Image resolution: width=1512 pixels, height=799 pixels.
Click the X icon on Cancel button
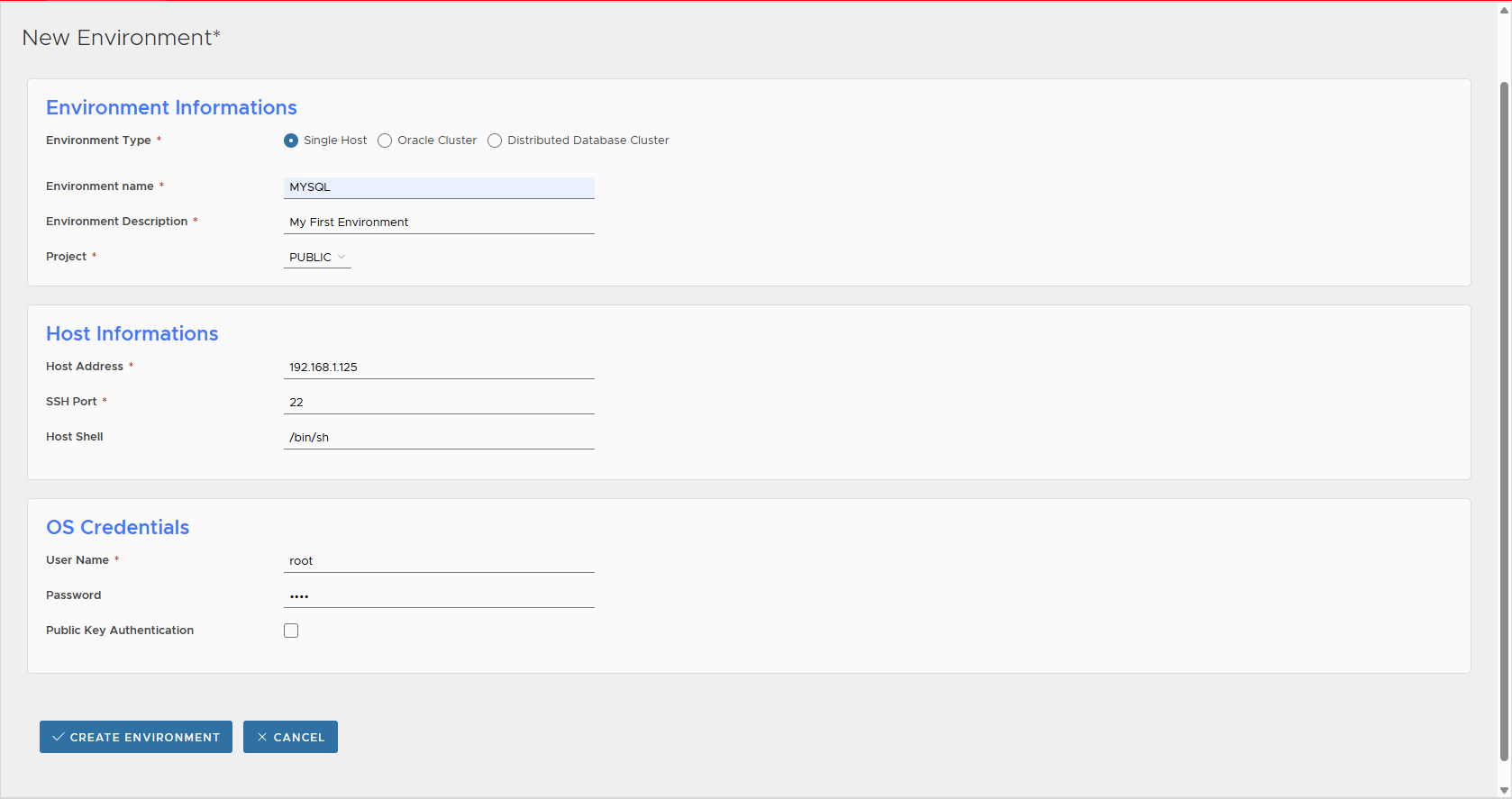tap(262, 737)
